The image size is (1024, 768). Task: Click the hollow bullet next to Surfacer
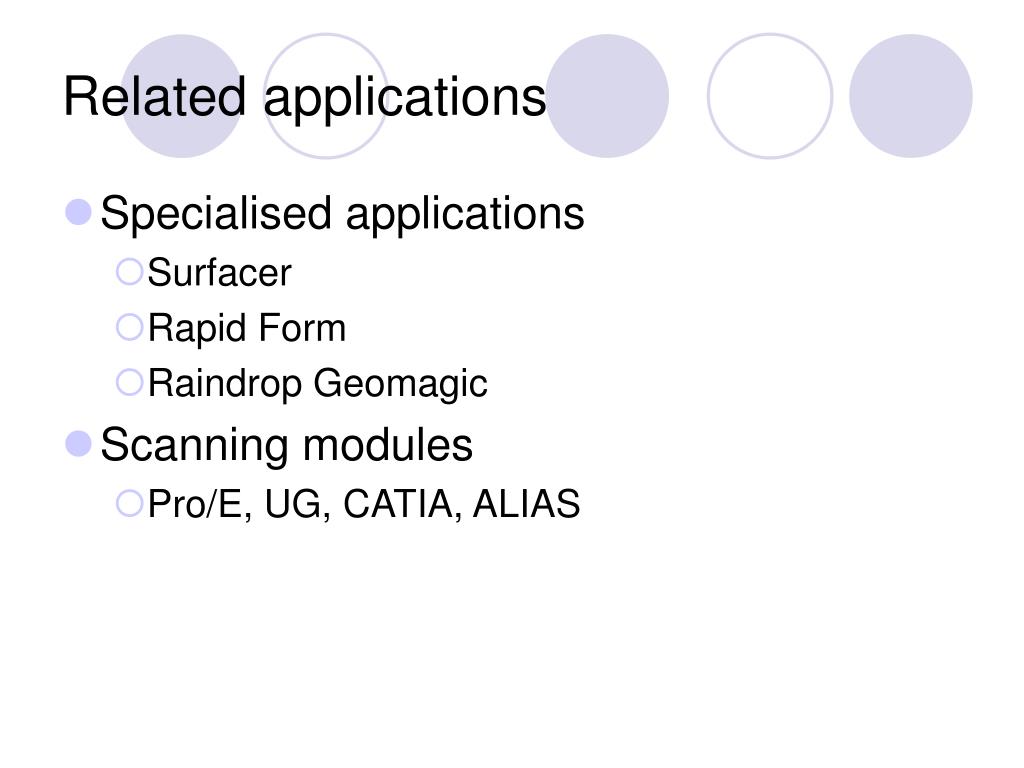[129, 272]
